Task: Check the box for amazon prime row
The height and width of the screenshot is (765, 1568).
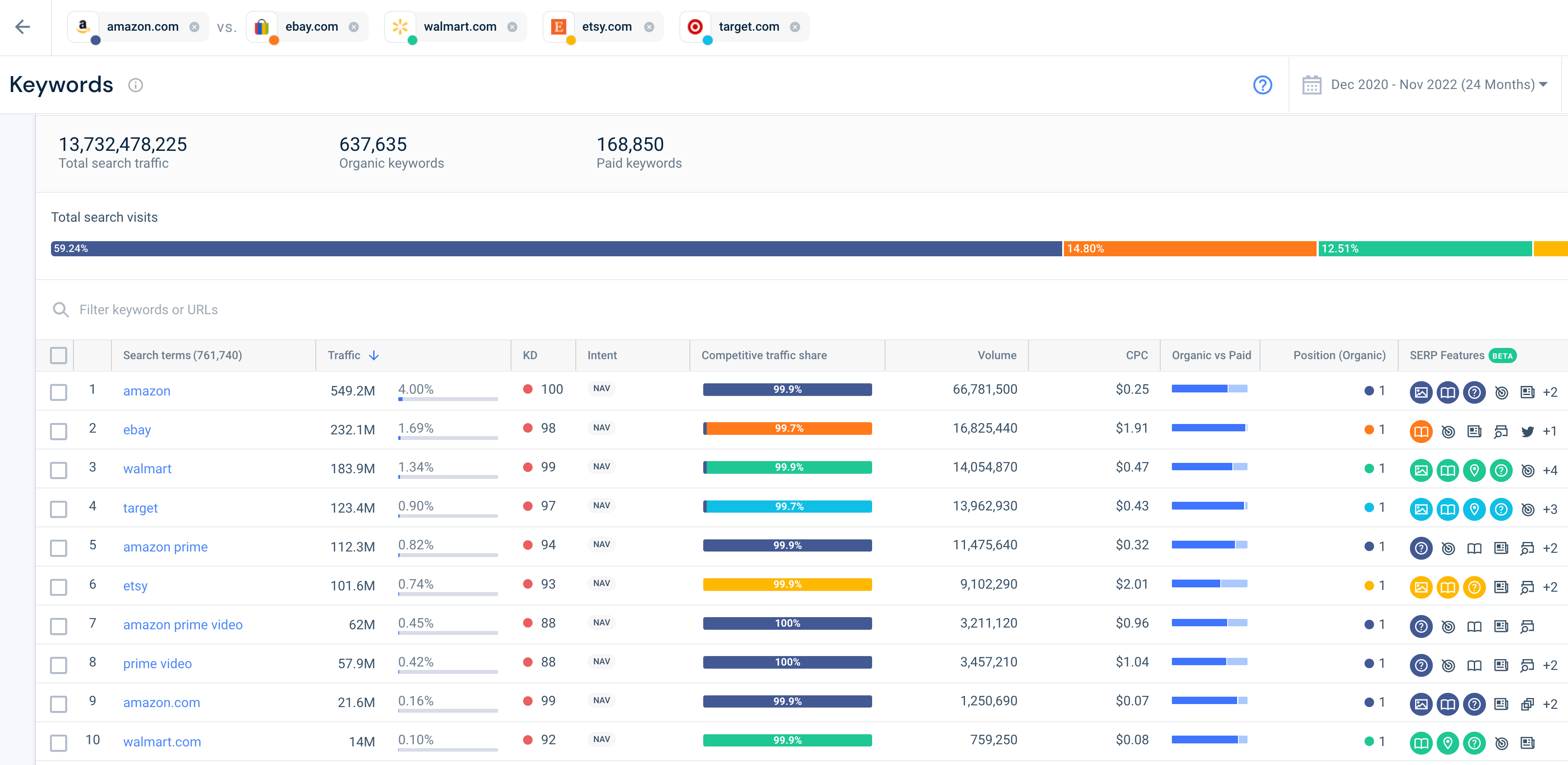Action: [58, 548]
